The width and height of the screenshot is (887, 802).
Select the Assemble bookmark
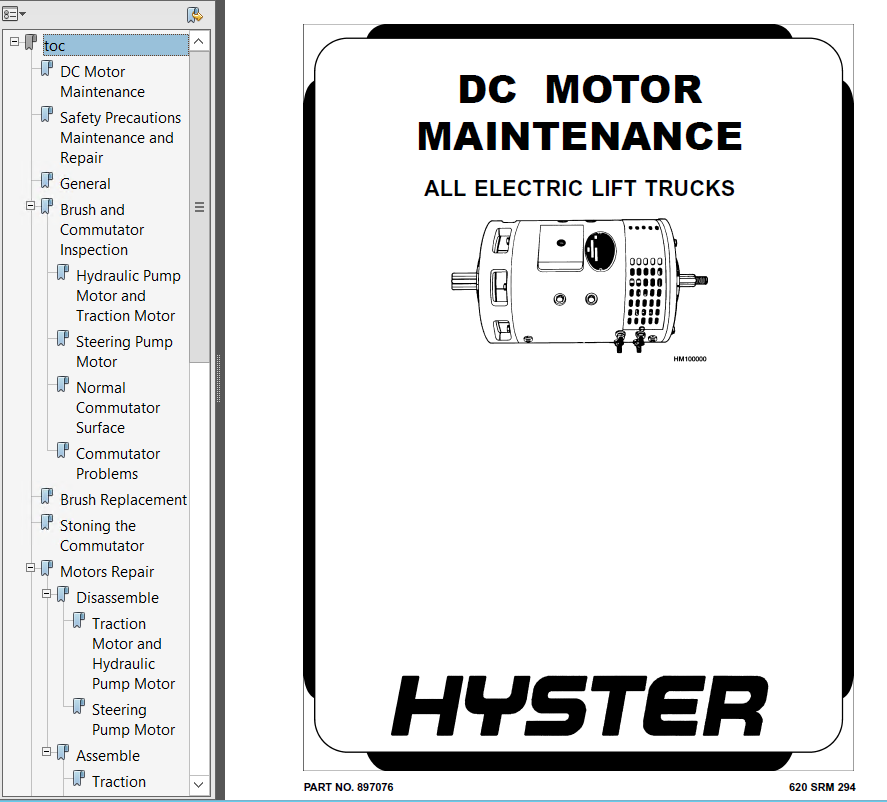[x=107, y=756]
